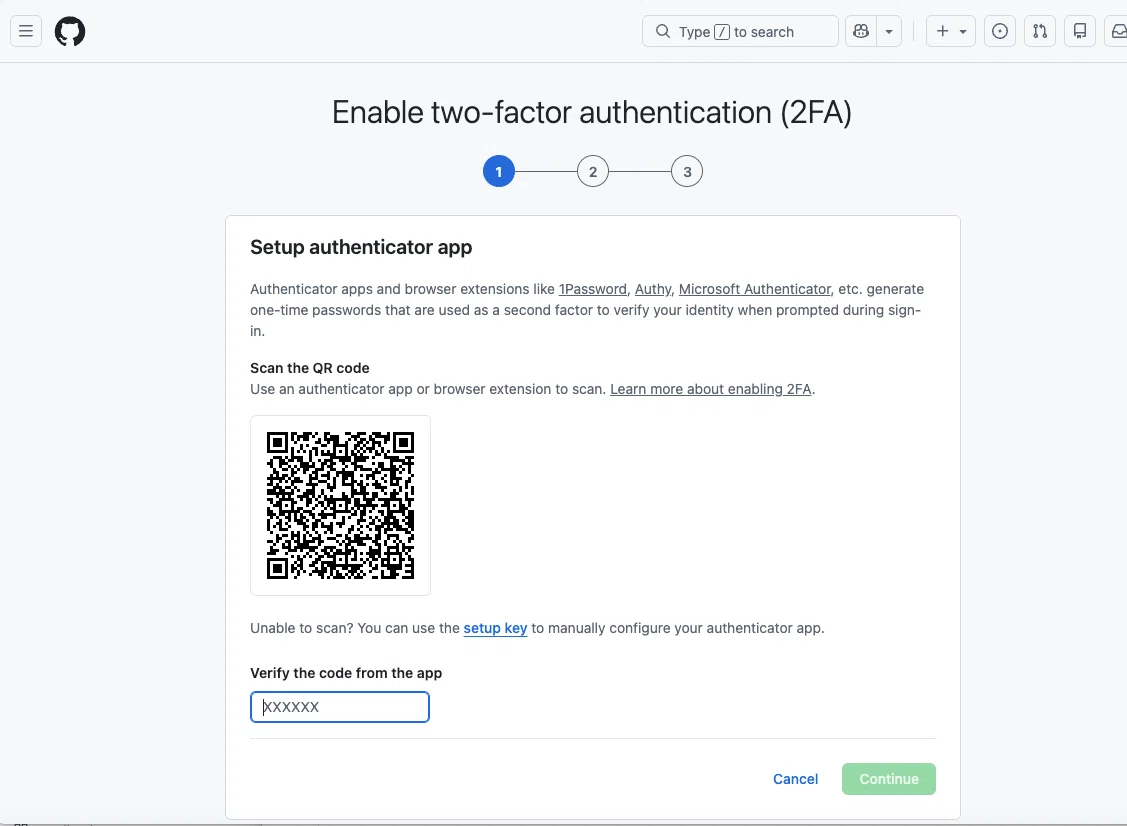Open the Authy link
This screenshot has height=826, width=1127.
point(653,289)
